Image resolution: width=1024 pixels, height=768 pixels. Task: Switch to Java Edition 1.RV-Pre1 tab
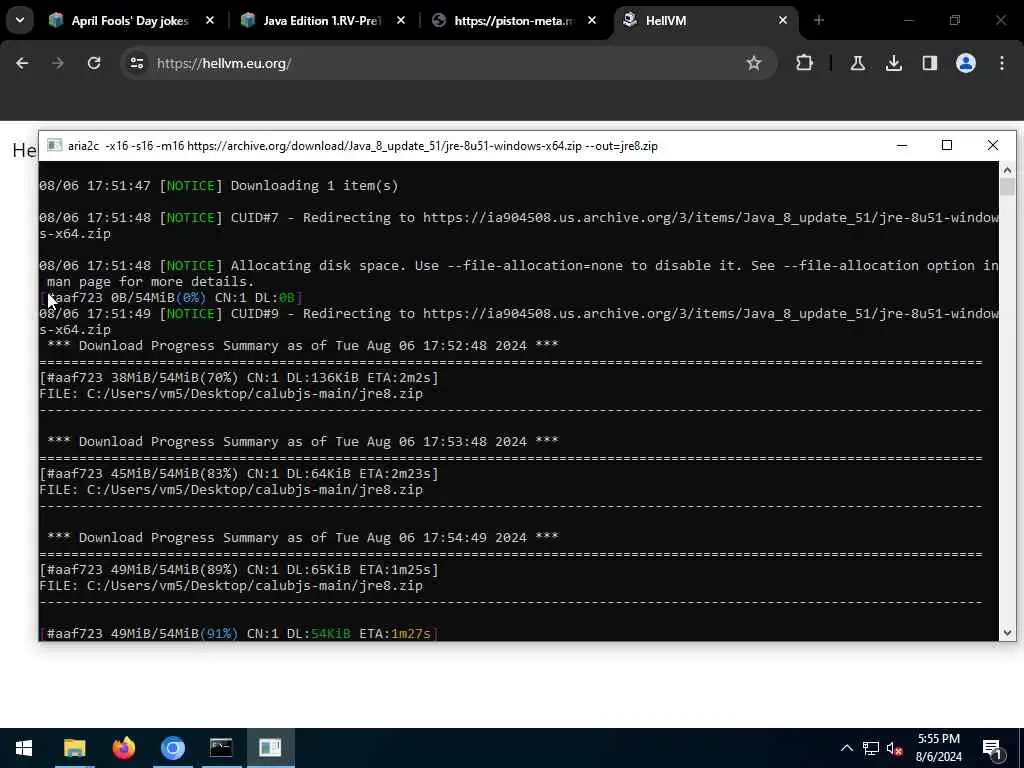(x=322, y=21)
